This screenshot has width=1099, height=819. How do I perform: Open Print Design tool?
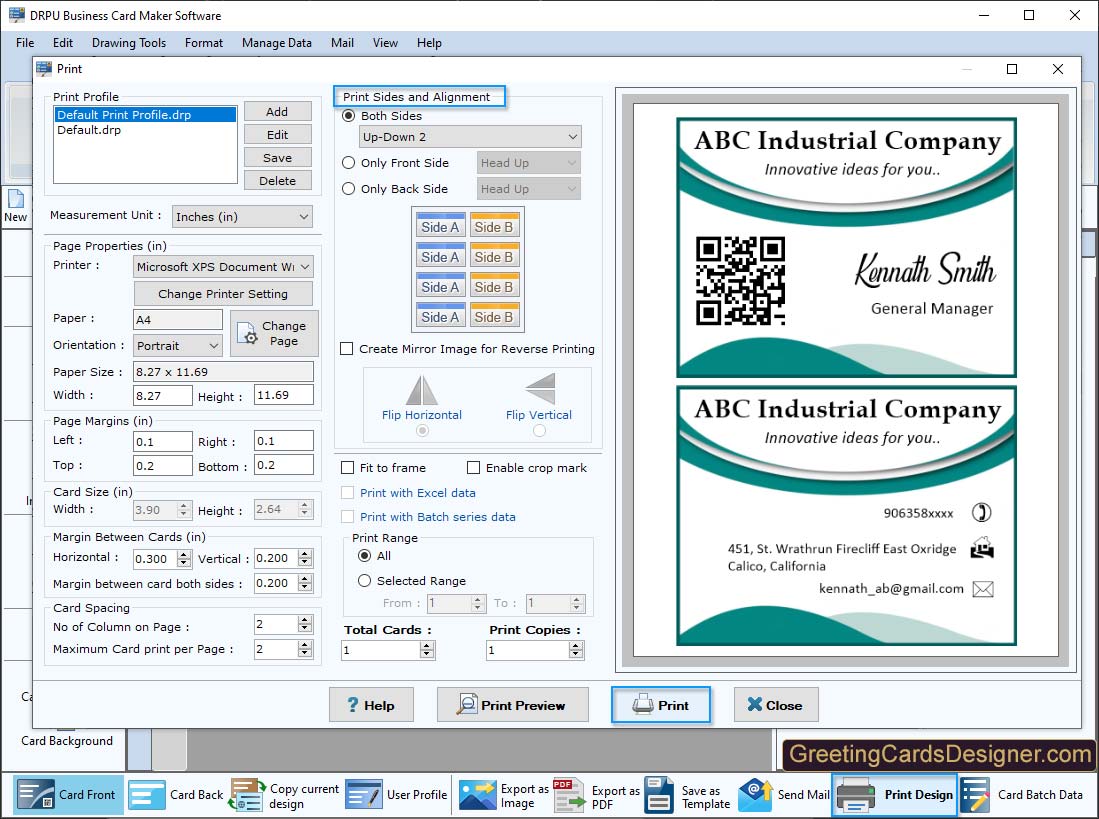[894, 794]
